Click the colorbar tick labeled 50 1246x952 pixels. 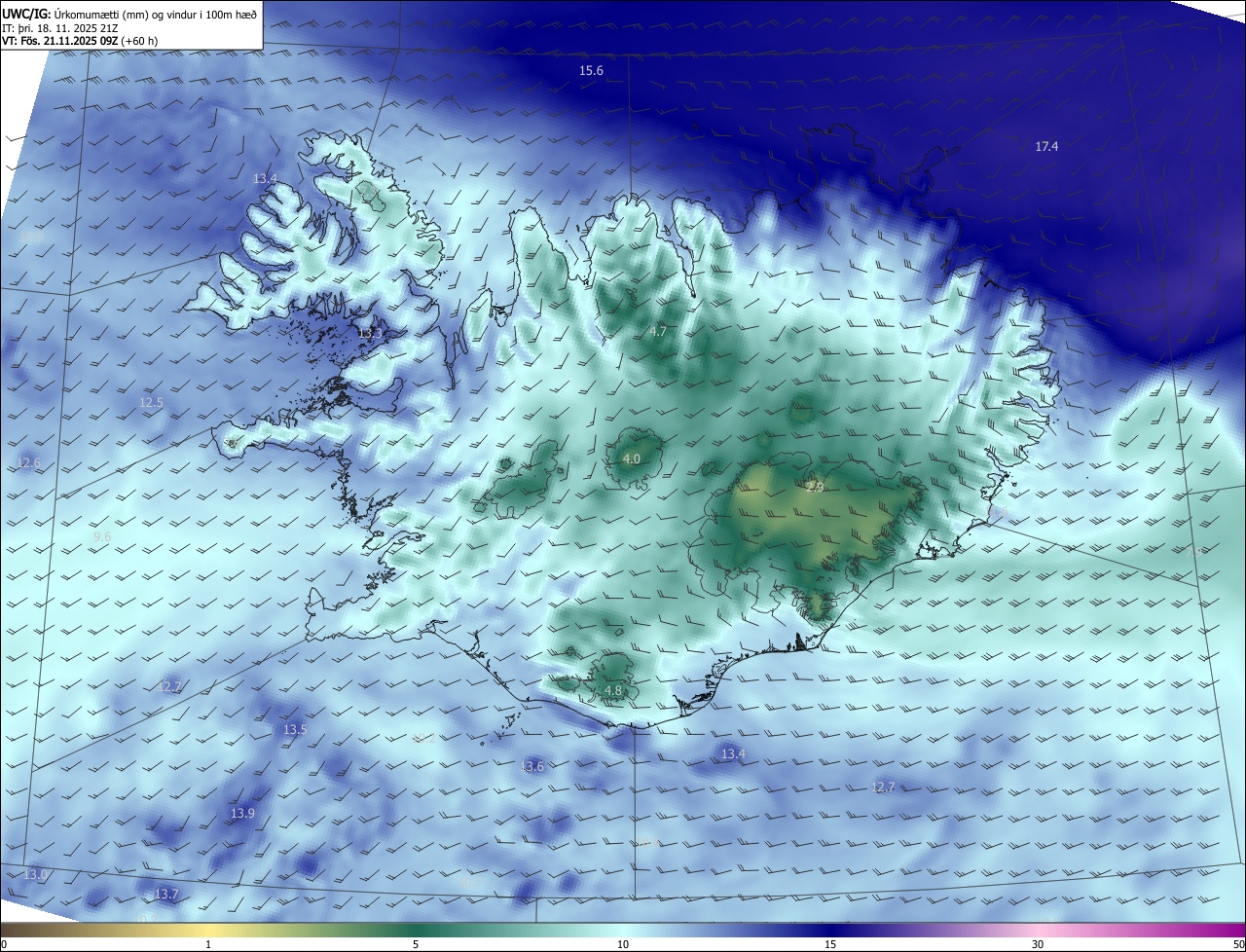coord(1238,944)
